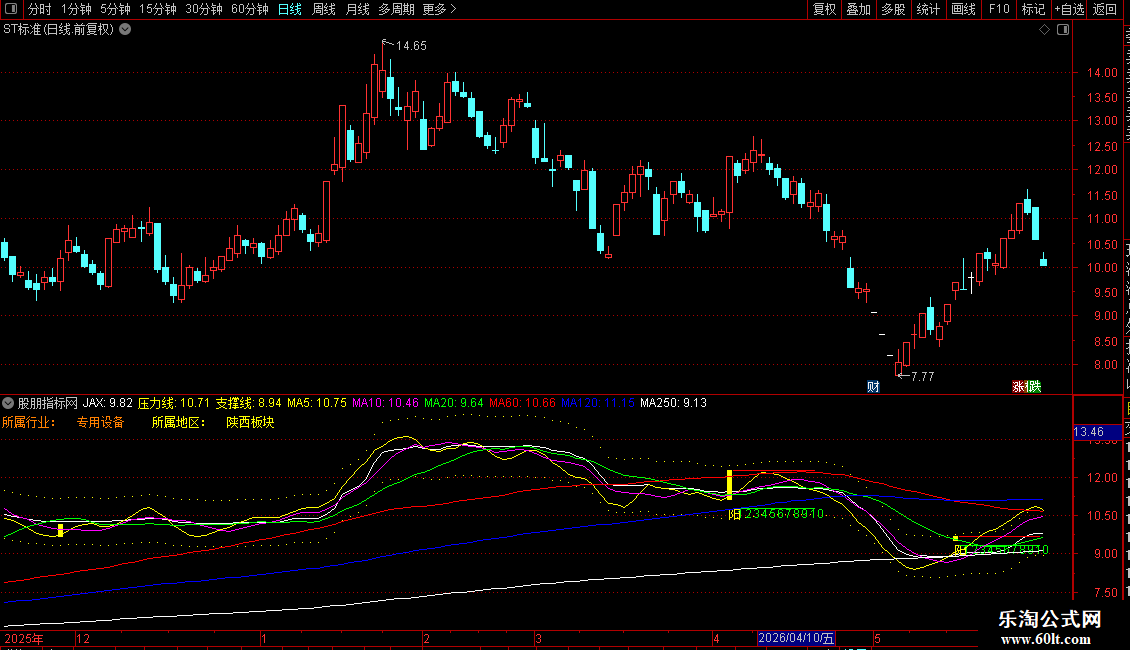
Task: Open the 多股 multi-stock view
Action: tap(893, 9)
